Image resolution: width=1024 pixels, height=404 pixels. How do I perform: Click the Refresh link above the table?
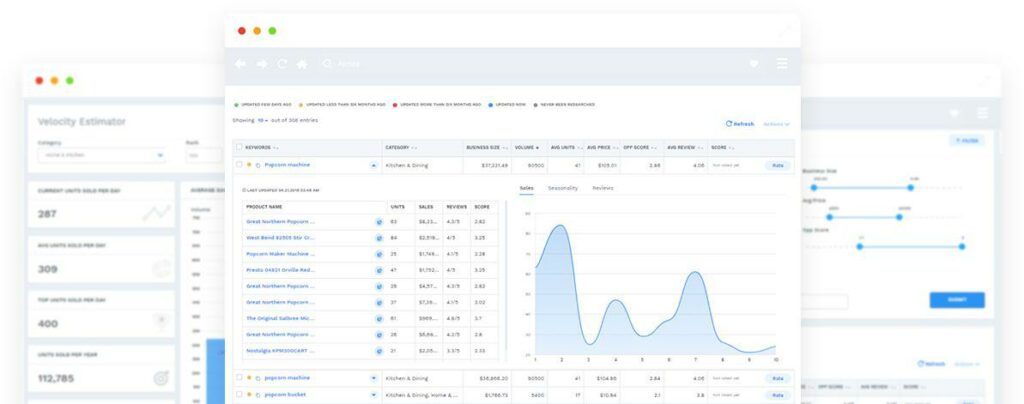coord(740,124)
